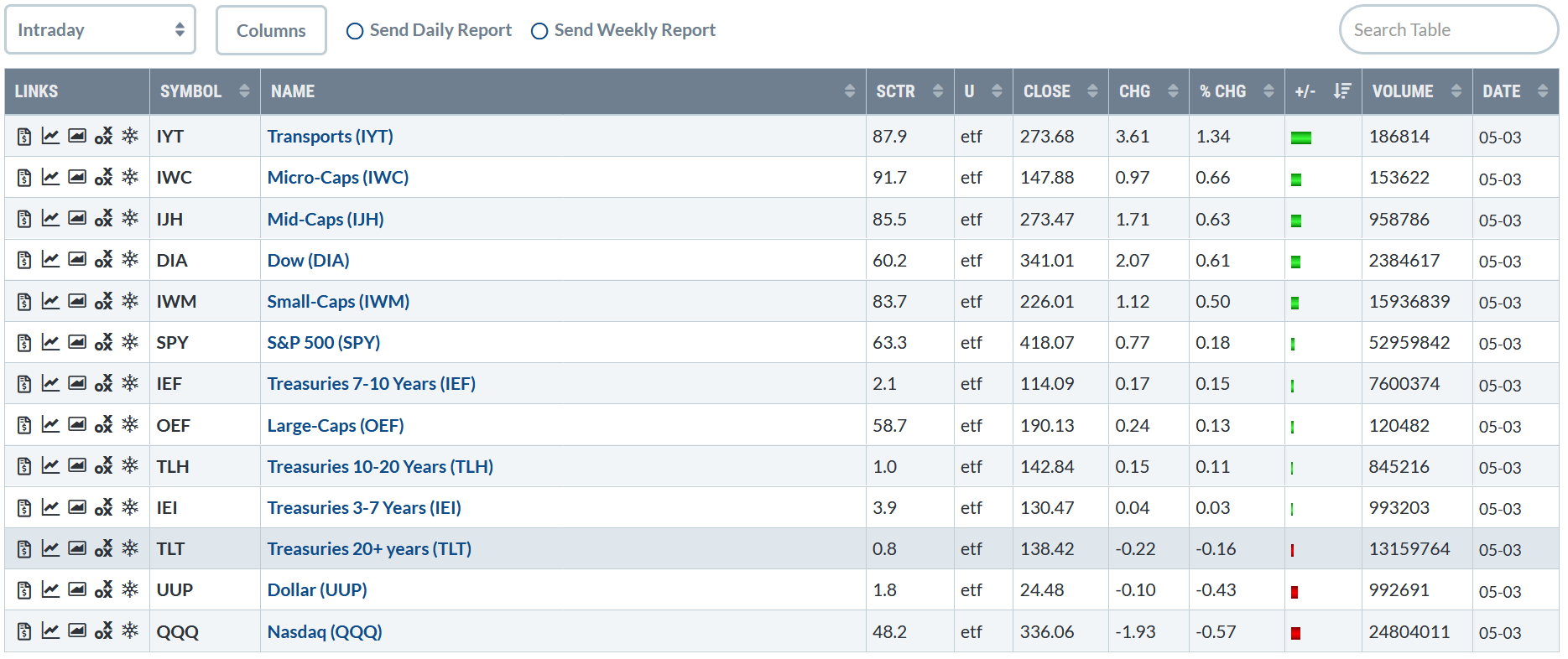
Task: Open SharpChart line-chart icon for TLT
Action: tap(50, 548)
